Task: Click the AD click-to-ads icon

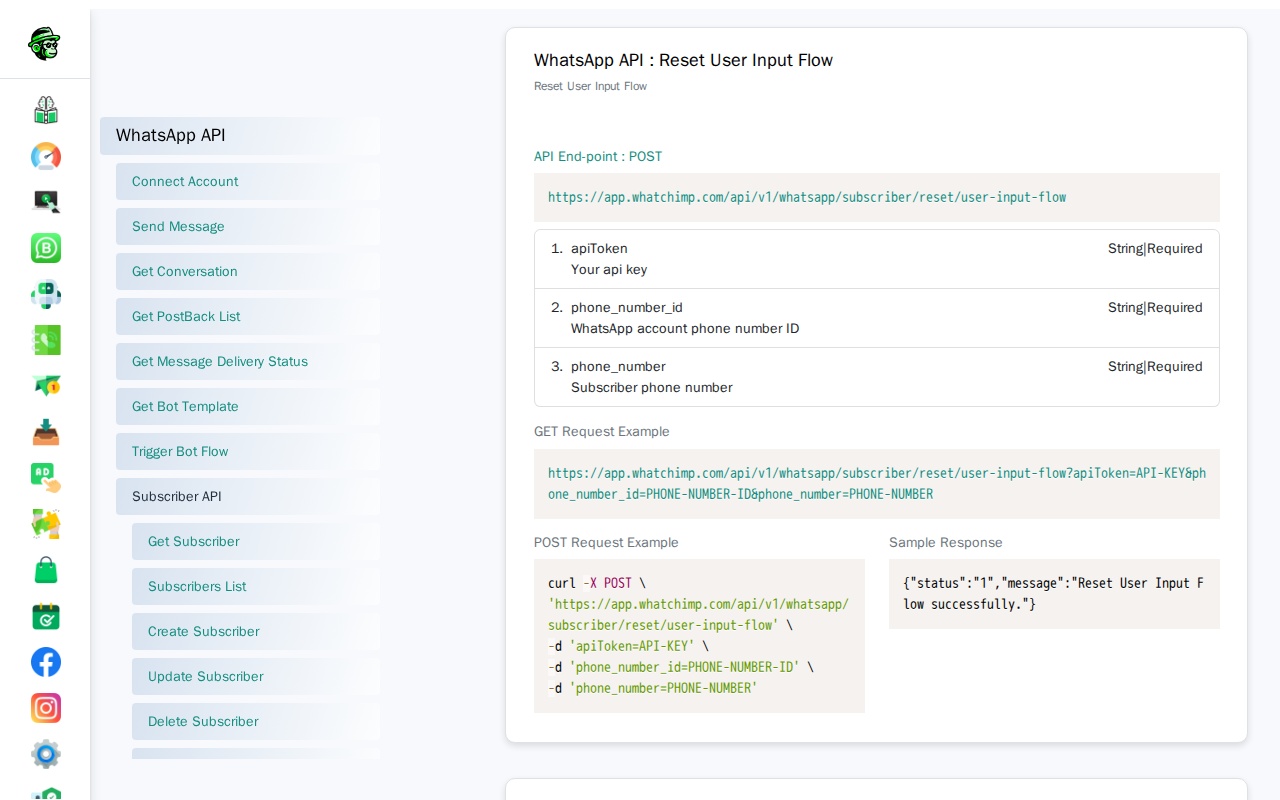Action: [x=46, y=478]
